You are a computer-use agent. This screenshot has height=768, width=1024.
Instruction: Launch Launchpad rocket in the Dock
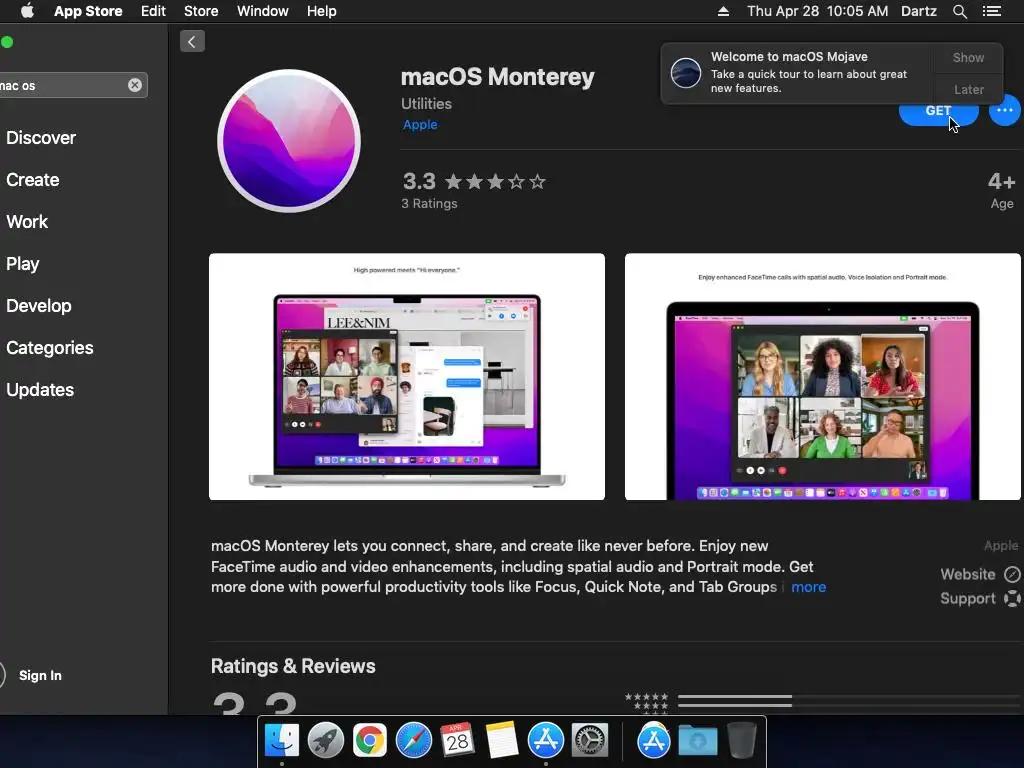pyautogui.click(x=325, y=741)
